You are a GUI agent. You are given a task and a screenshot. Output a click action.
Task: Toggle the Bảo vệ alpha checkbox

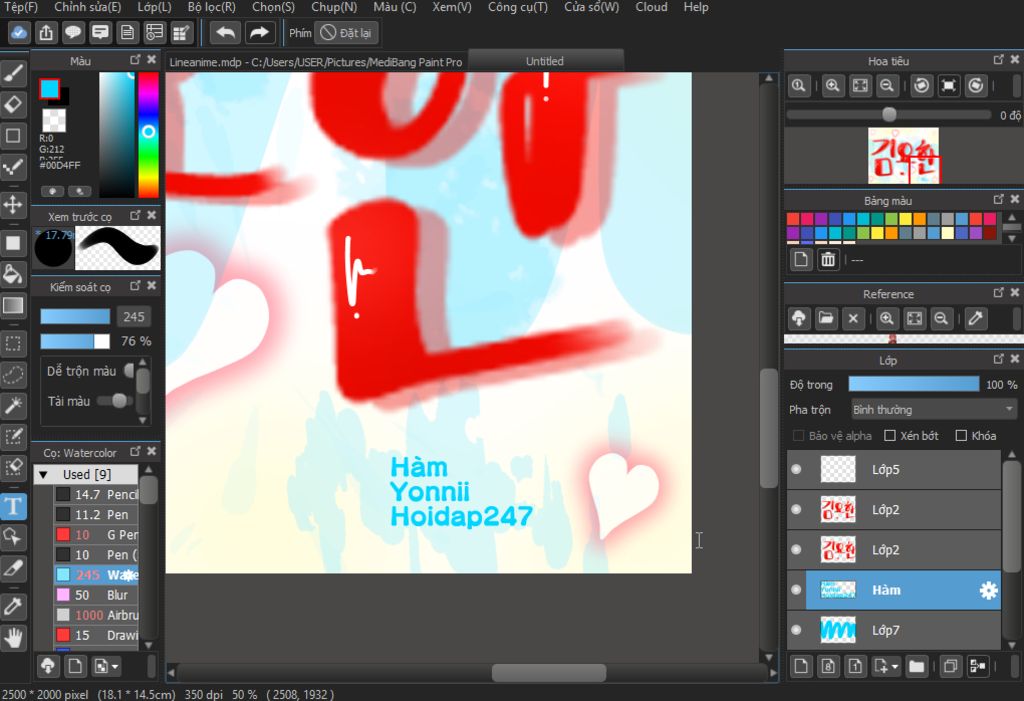pyautogui.click(x=798, y=436)
